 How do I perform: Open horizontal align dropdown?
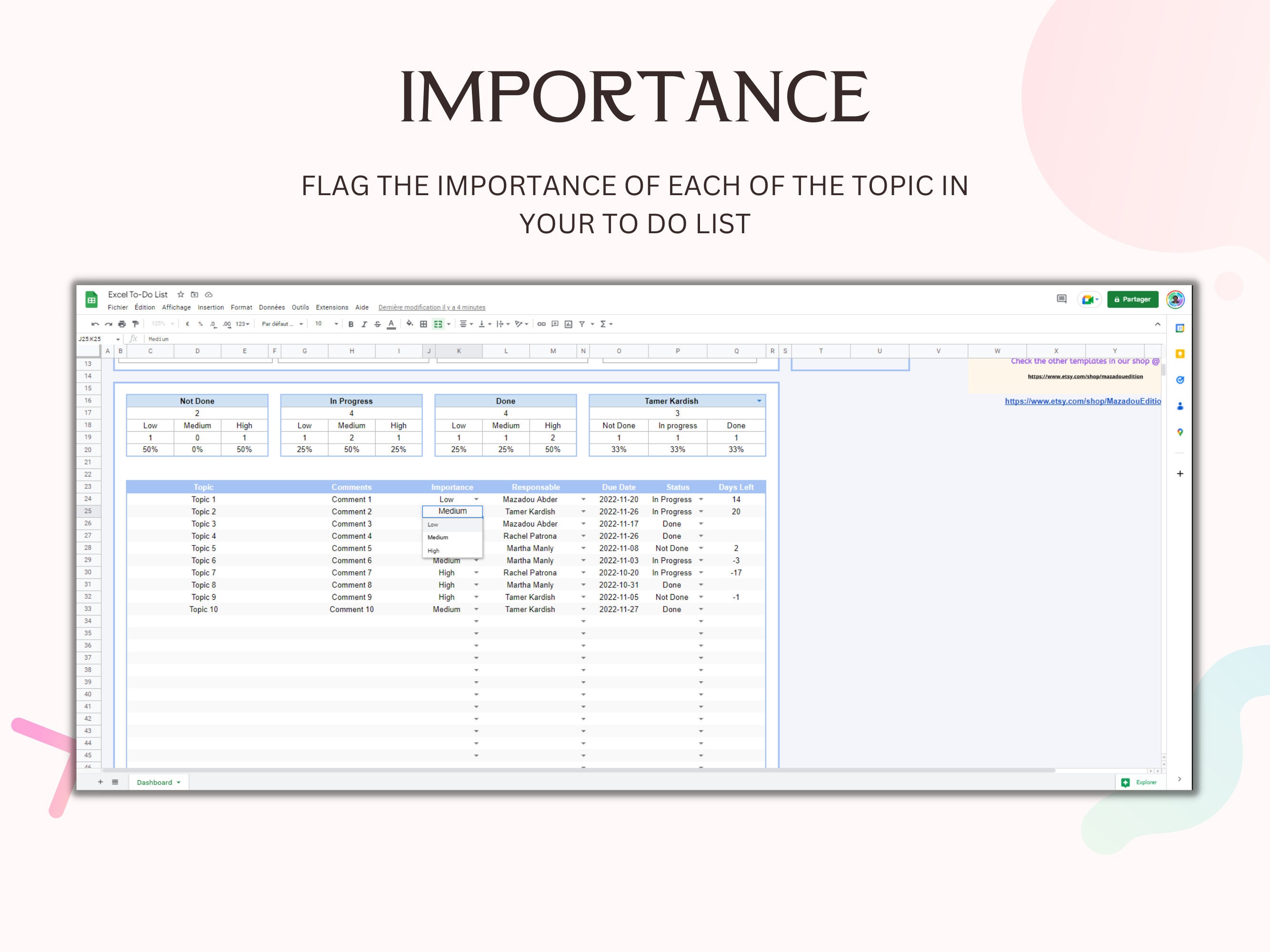[466, 324]
